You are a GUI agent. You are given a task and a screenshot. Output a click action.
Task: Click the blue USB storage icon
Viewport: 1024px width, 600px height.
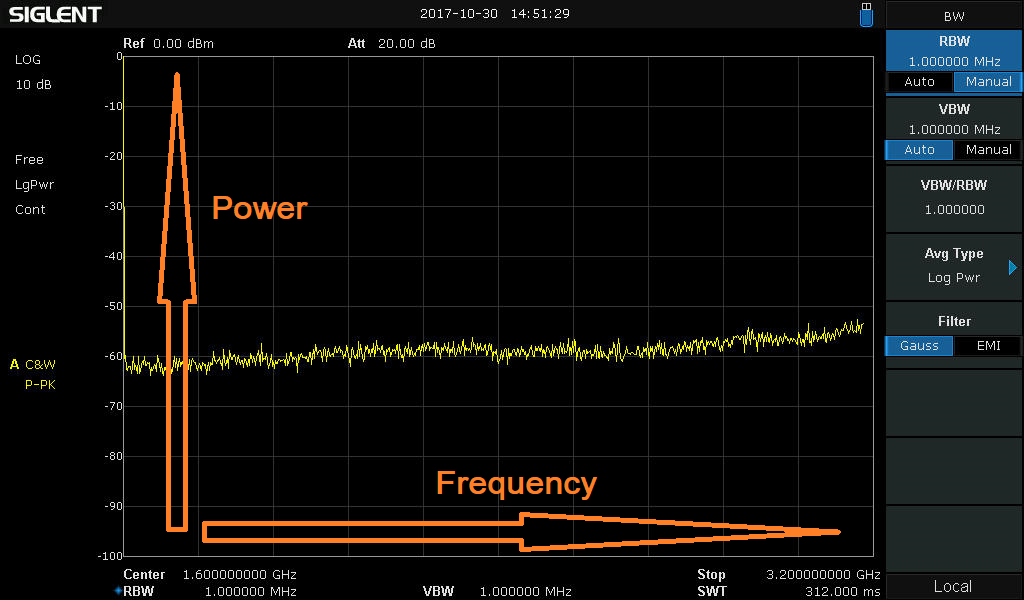point(866,14)
